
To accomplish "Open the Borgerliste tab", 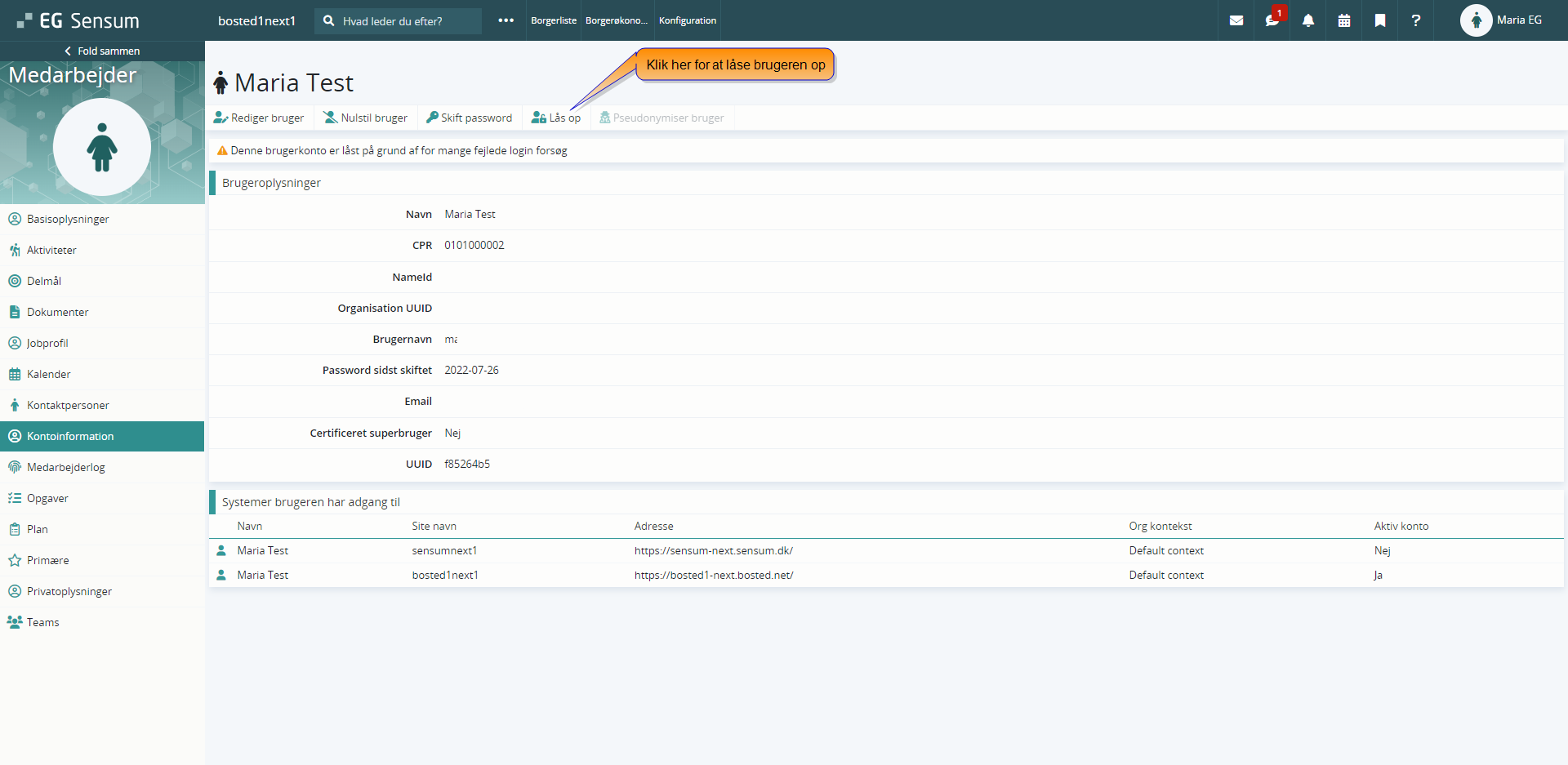I will pos(554,20).
